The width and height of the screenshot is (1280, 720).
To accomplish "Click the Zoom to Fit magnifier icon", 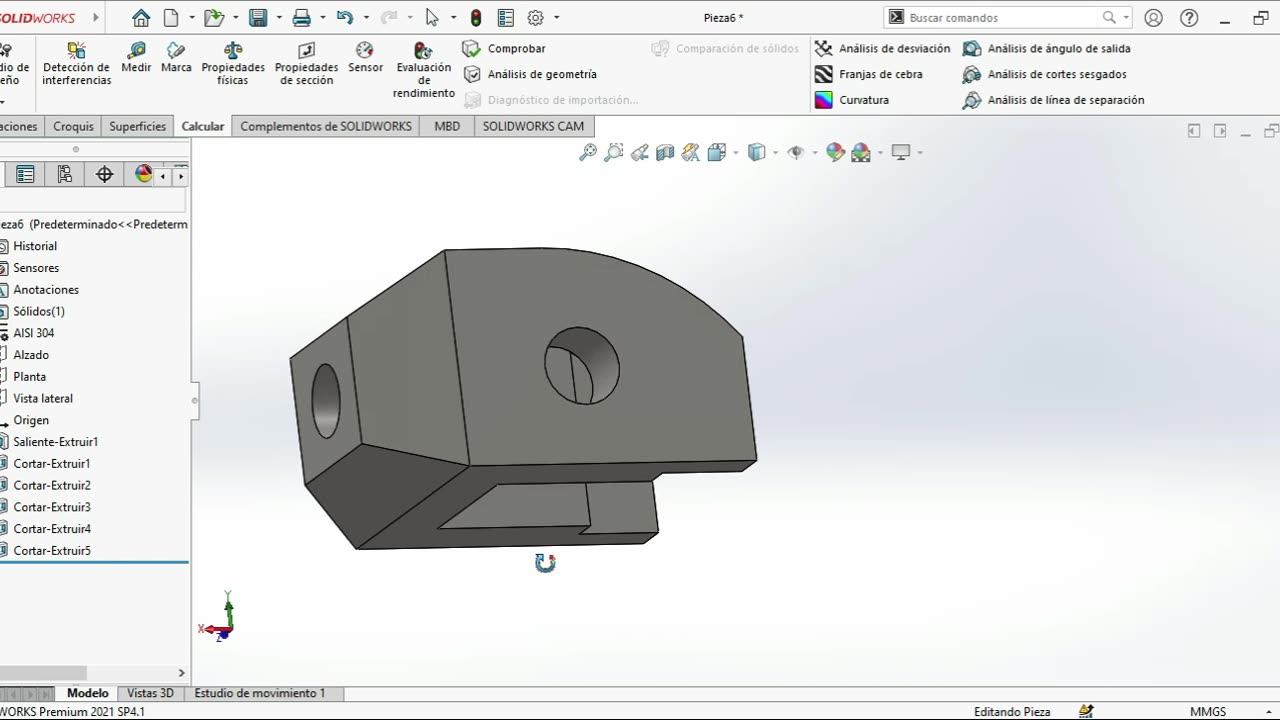I will 588,152.
